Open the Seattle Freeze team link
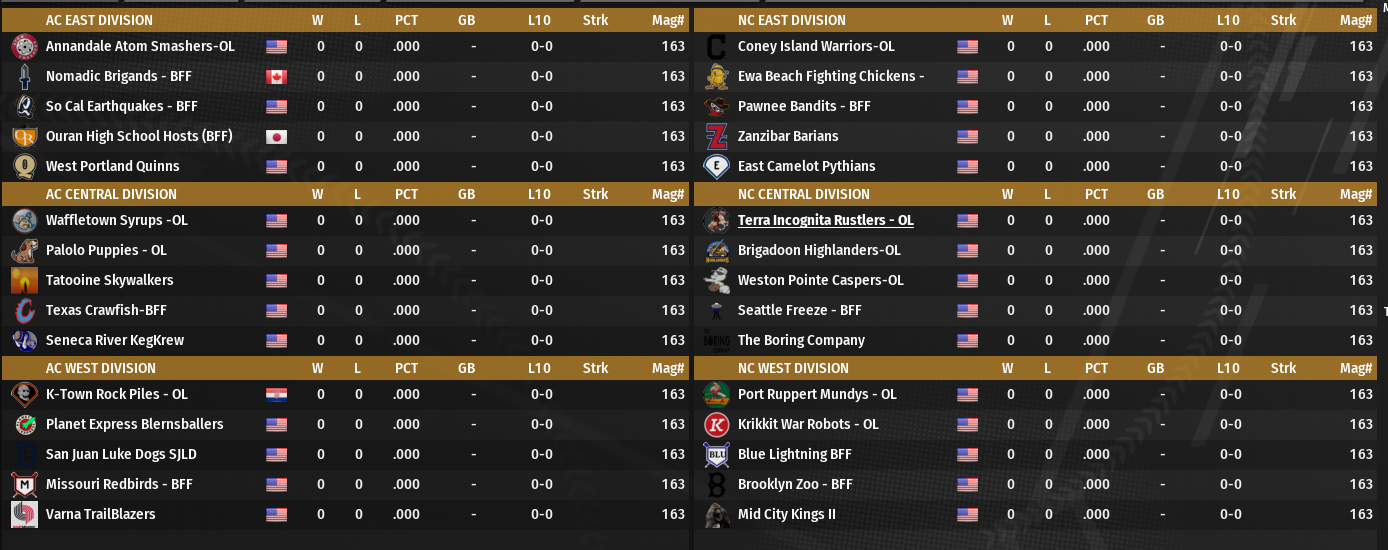 pos(799,310)
